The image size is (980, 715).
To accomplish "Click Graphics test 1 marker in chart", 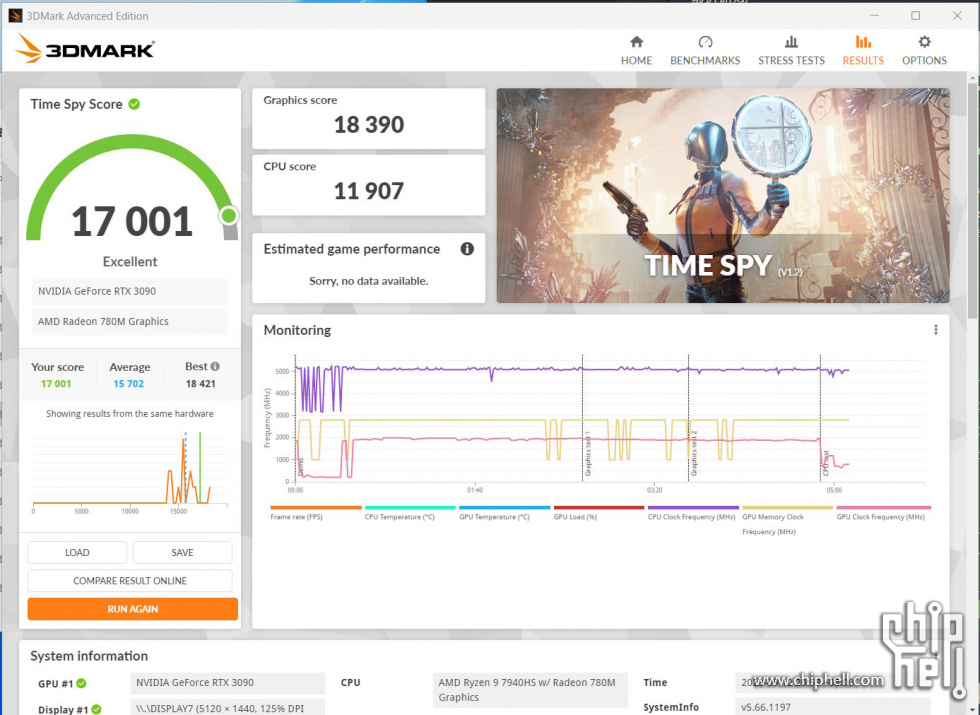I will pyautogui.click(x=587, y=454).
